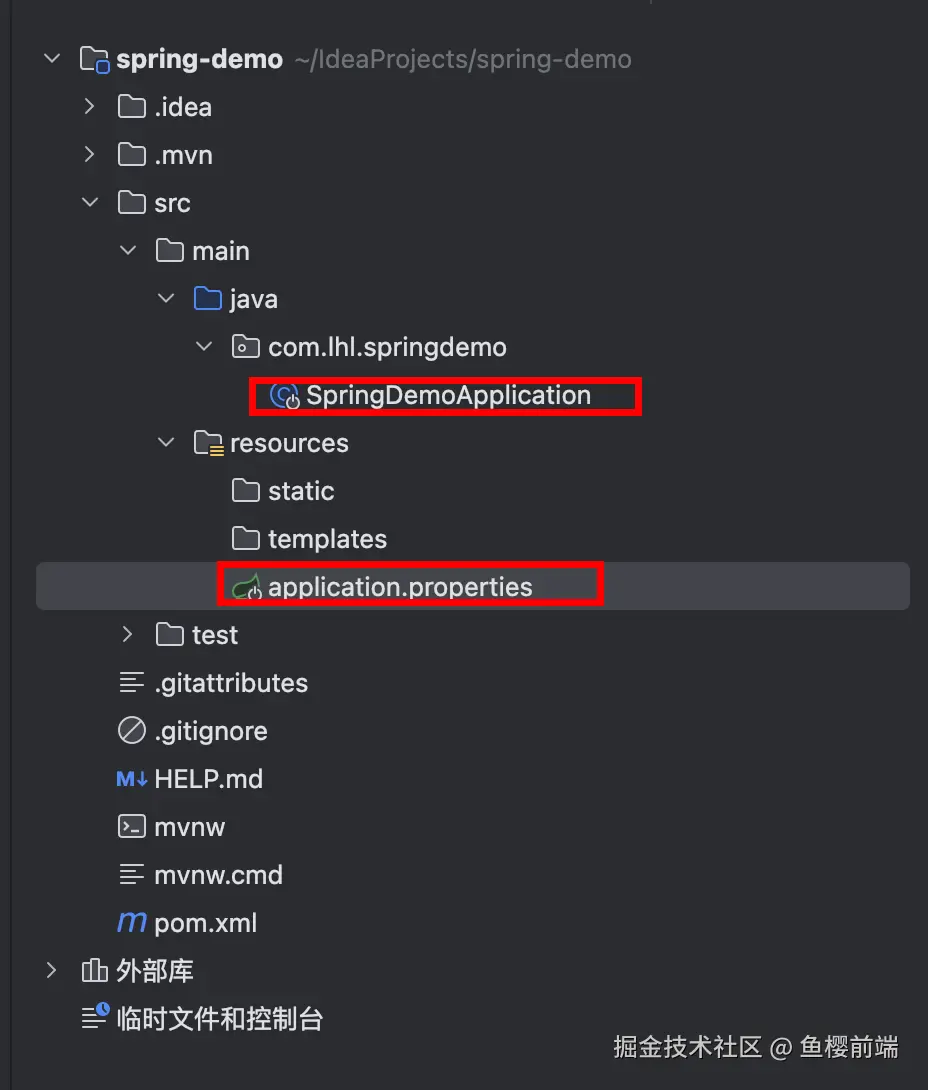Click the external libraries bar-chart icon

94,970
